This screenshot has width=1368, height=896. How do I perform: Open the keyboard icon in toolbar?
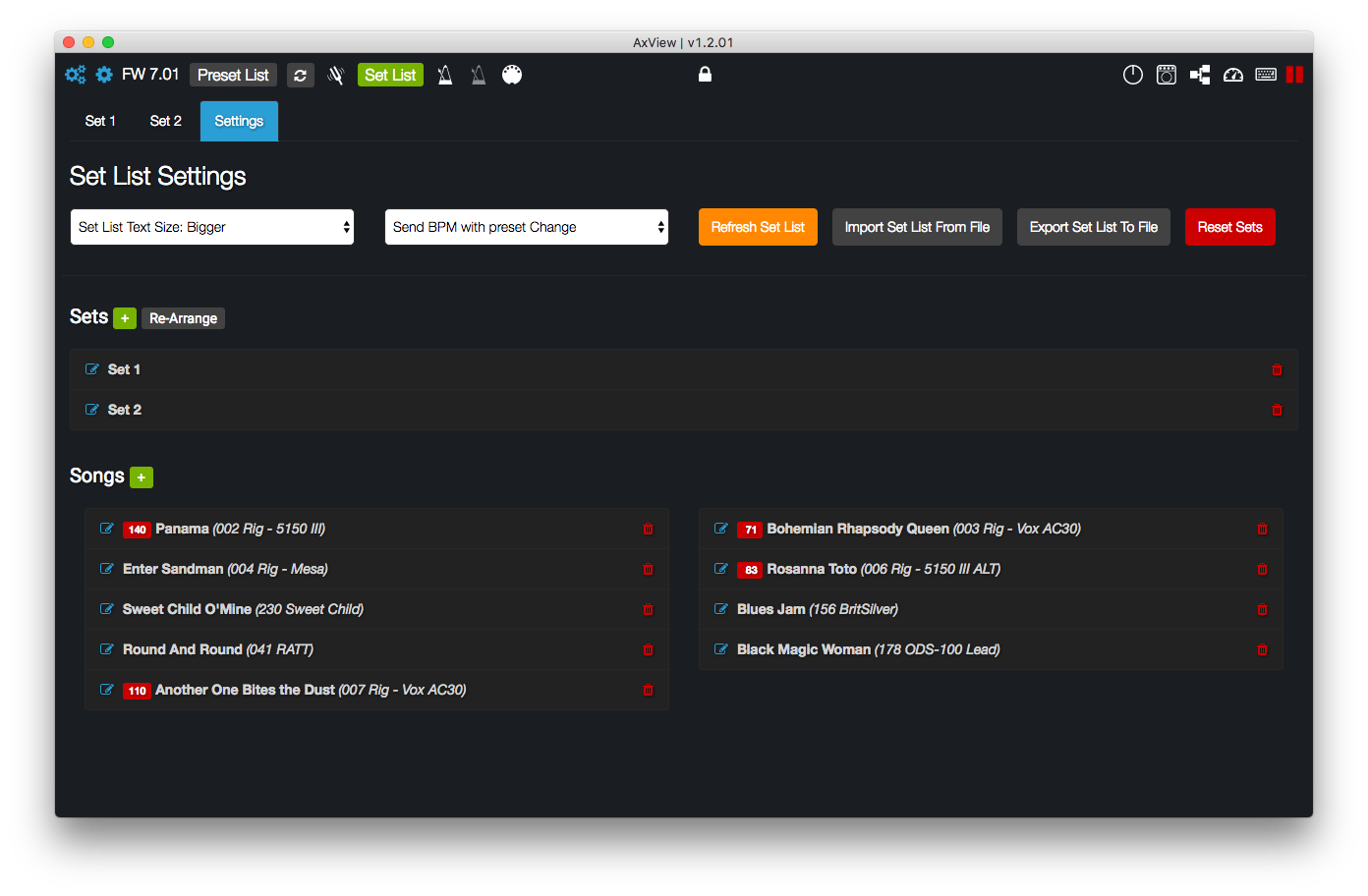point(1266,75)
